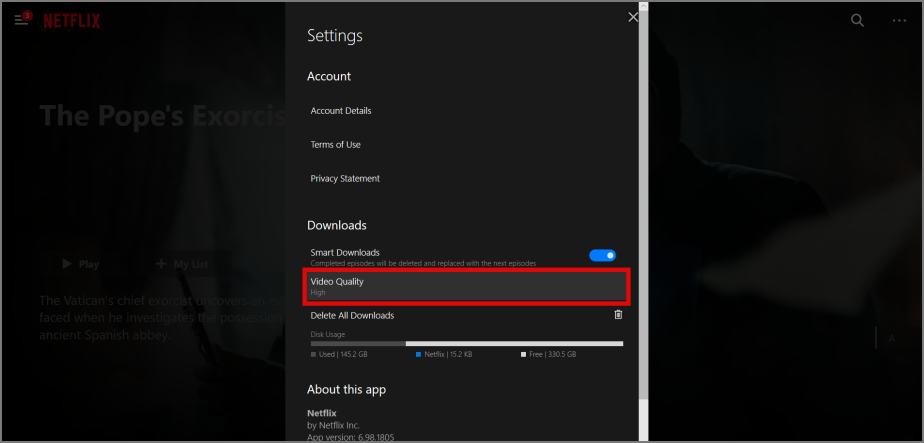
Task: Click the My List button
Action: click(x=182, y=264)
